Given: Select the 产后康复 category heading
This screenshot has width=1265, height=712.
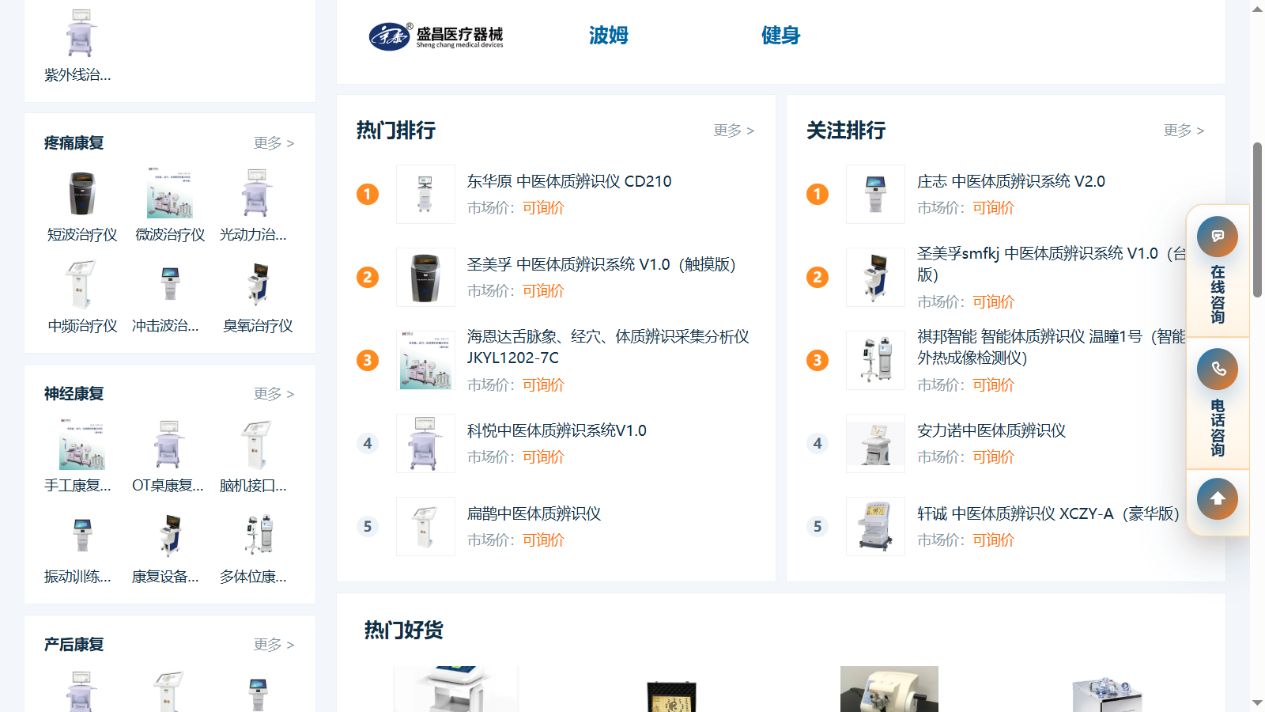Looking at the screenshot, I should (x=74, y=645).
